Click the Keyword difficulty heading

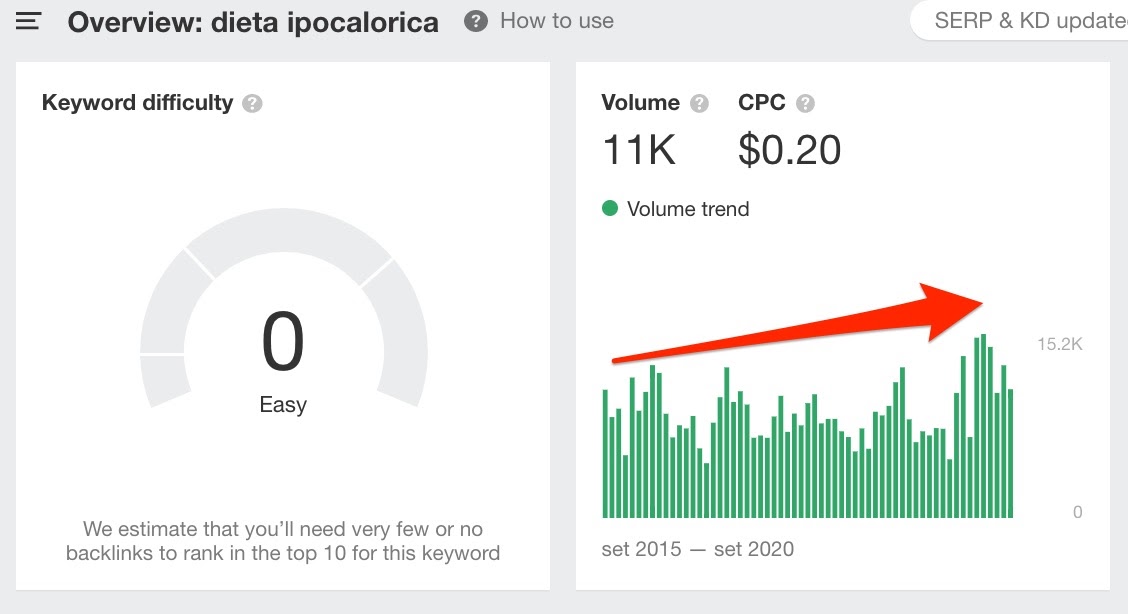coord(137,103)
